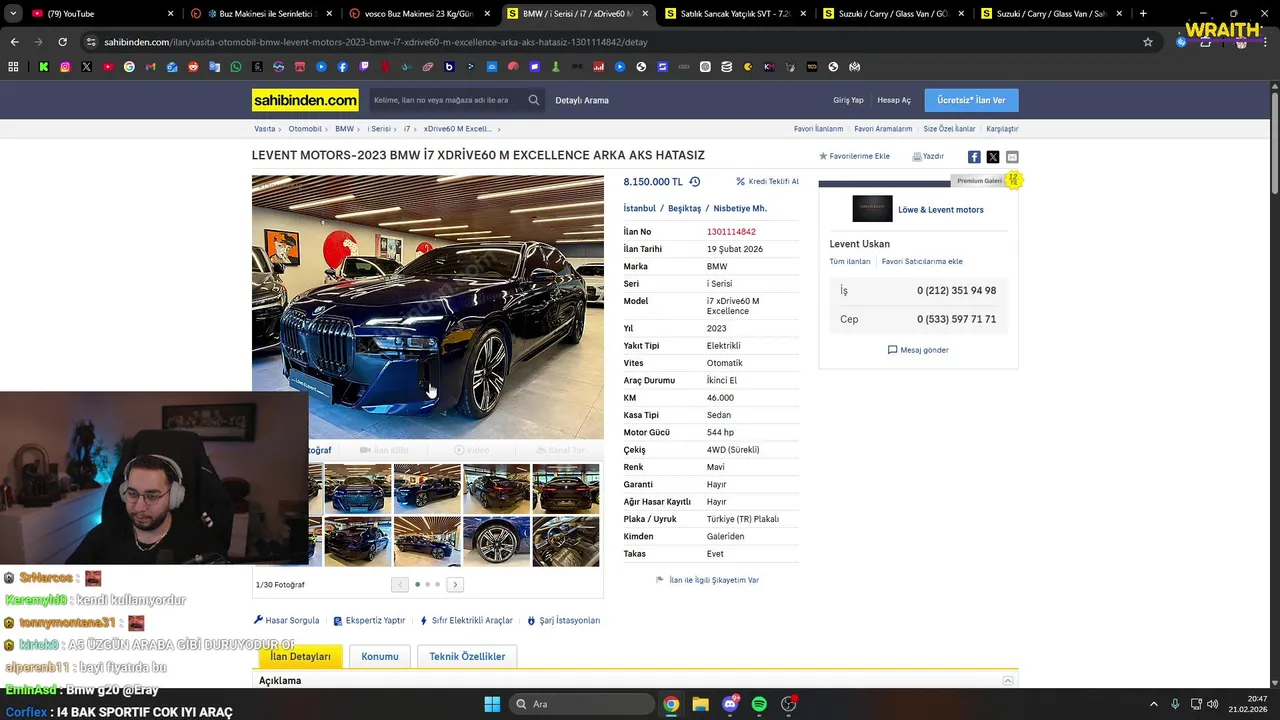
Task: Click the sahibinden.com logo
Action: click(305, 100)
